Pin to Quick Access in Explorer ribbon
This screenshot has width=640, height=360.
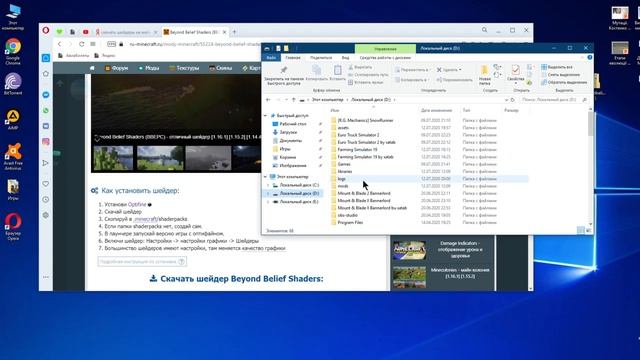click(284, 75)
